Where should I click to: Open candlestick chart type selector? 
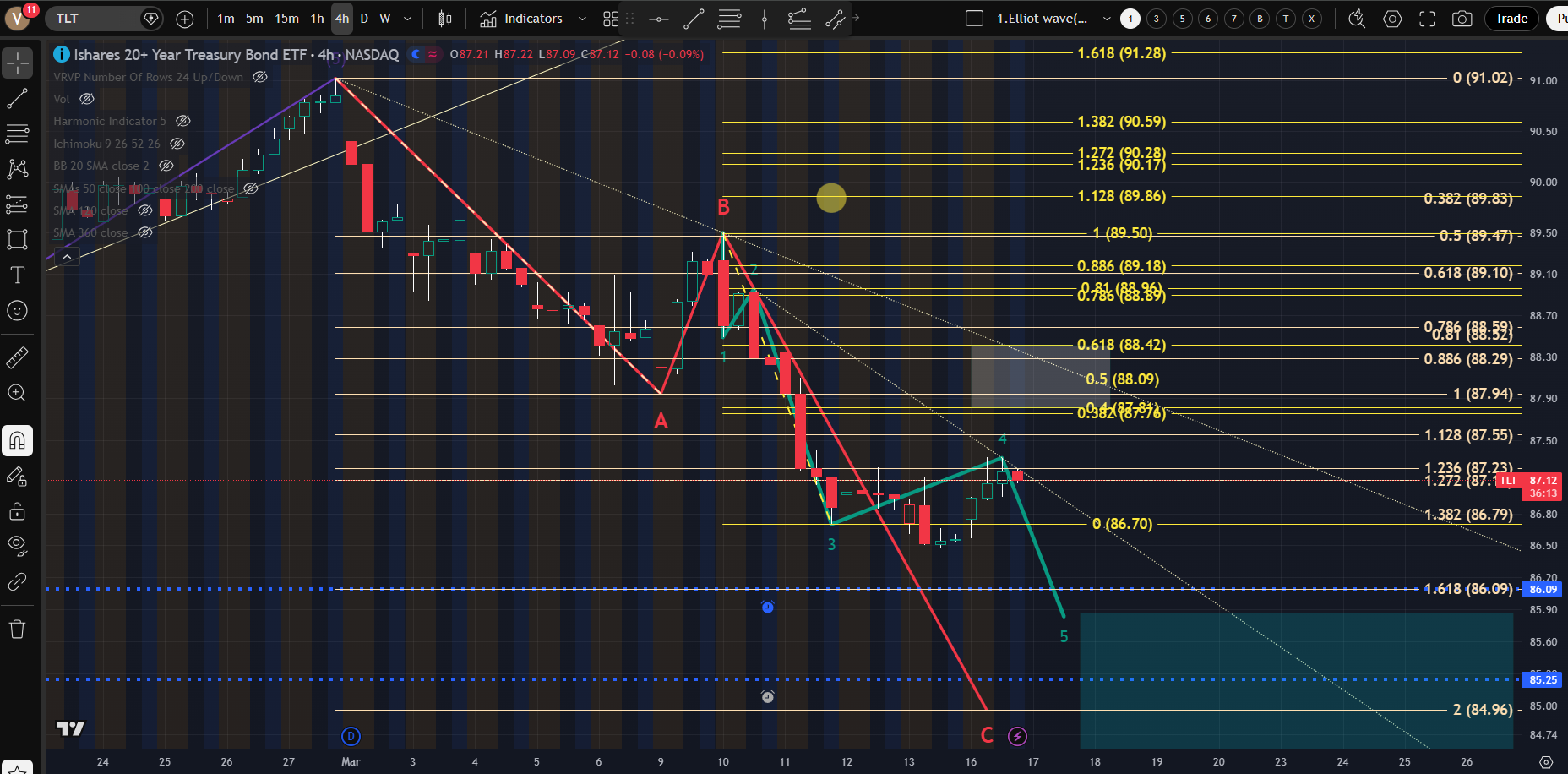click(445, 19)
